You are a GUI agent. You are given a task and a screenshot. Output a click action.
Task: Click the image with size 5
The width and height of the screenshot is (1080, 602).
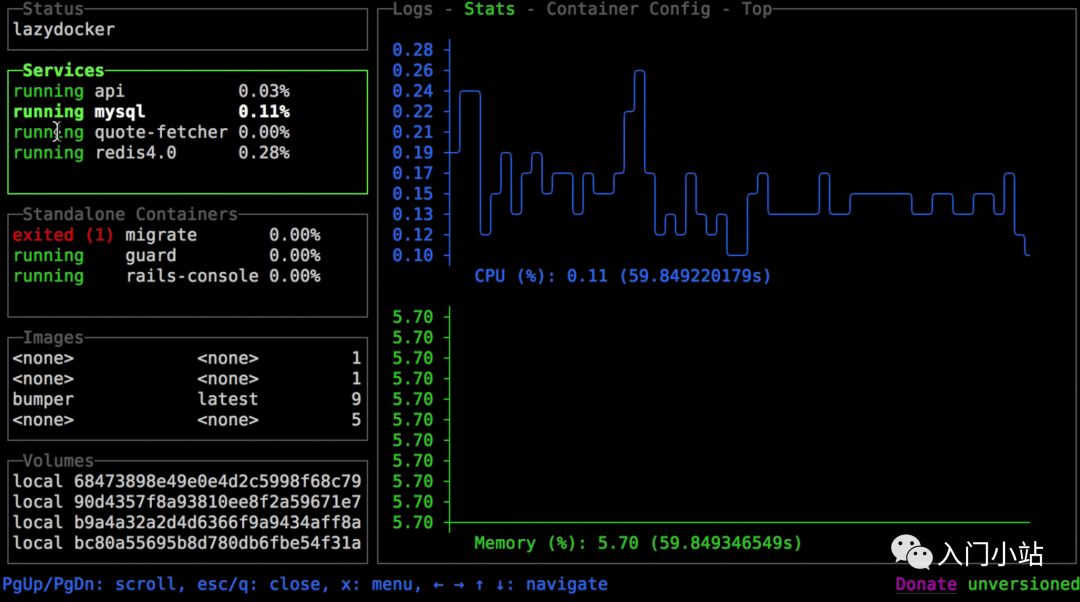[x=187, y=420]
